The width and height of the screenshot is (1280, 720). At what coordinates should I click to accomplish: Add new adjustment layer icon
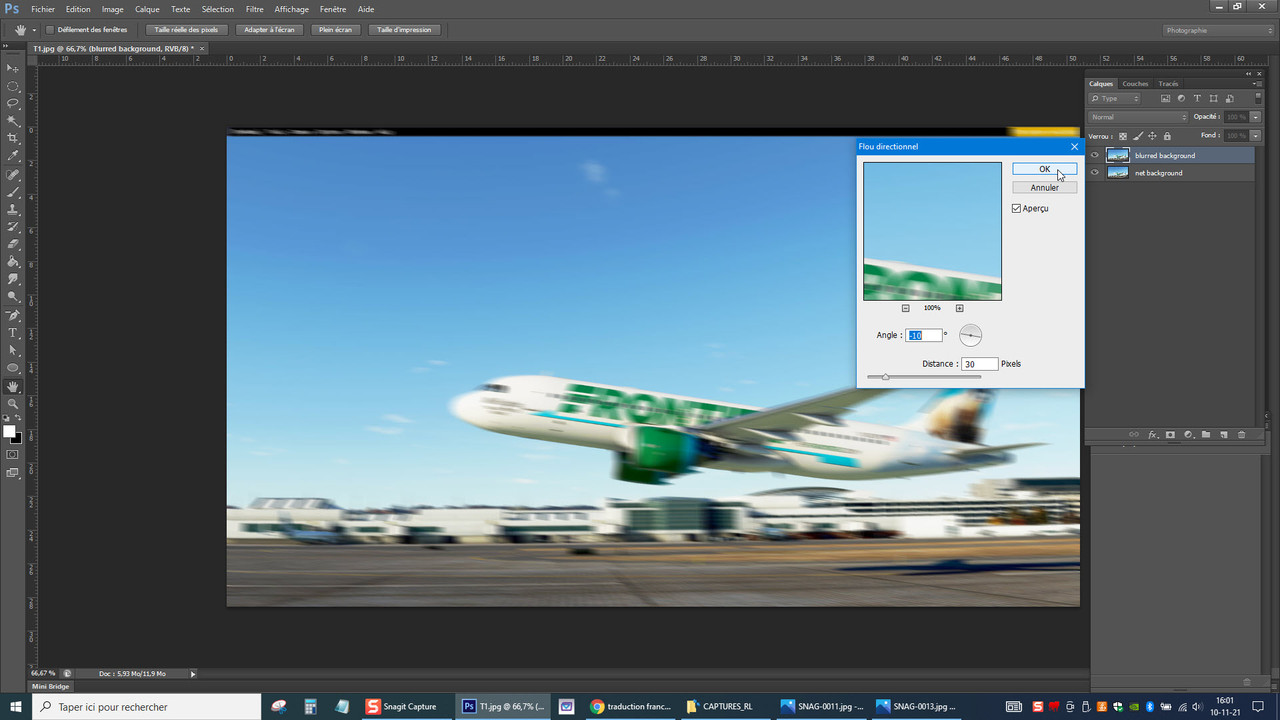click(x=1188, y=435)
